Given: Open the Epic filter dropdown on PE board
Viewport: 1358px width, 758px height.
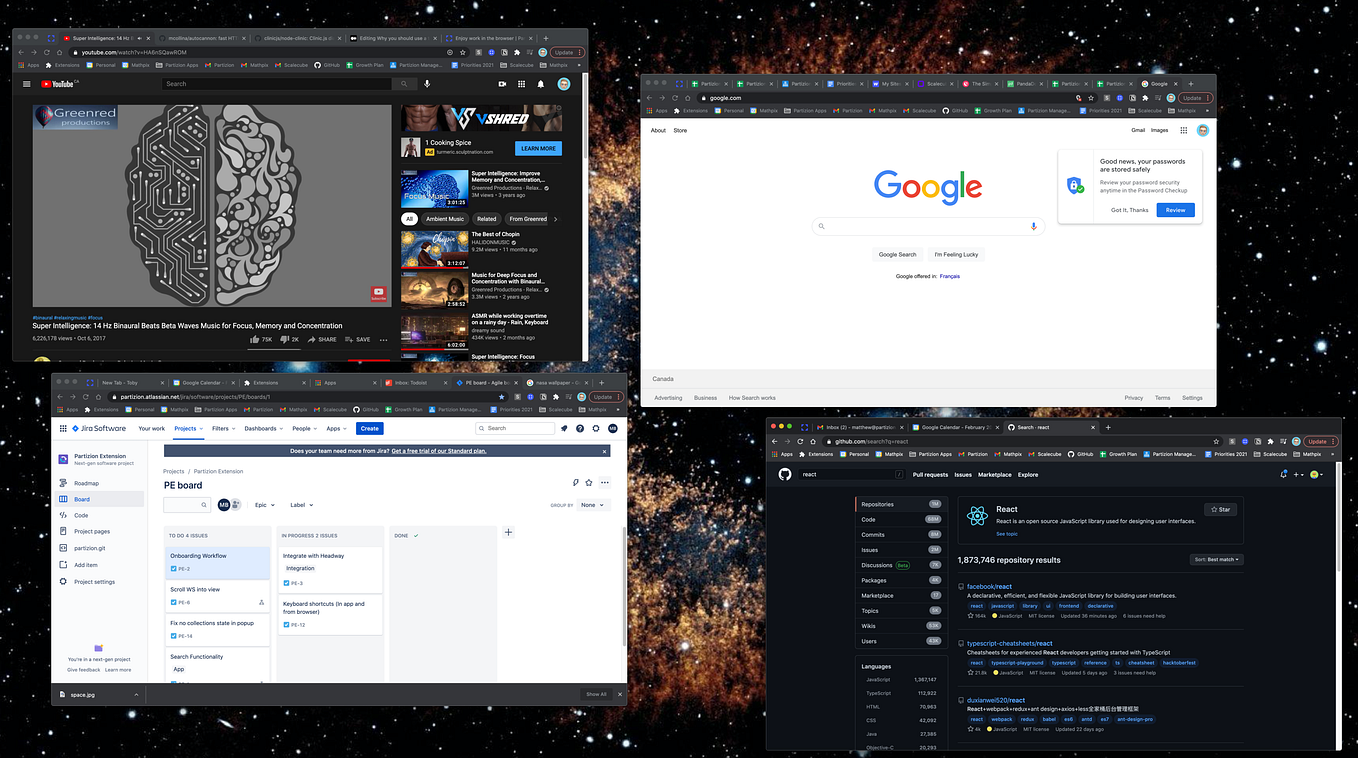Looking at the screenshot, I should pos(263,505).
